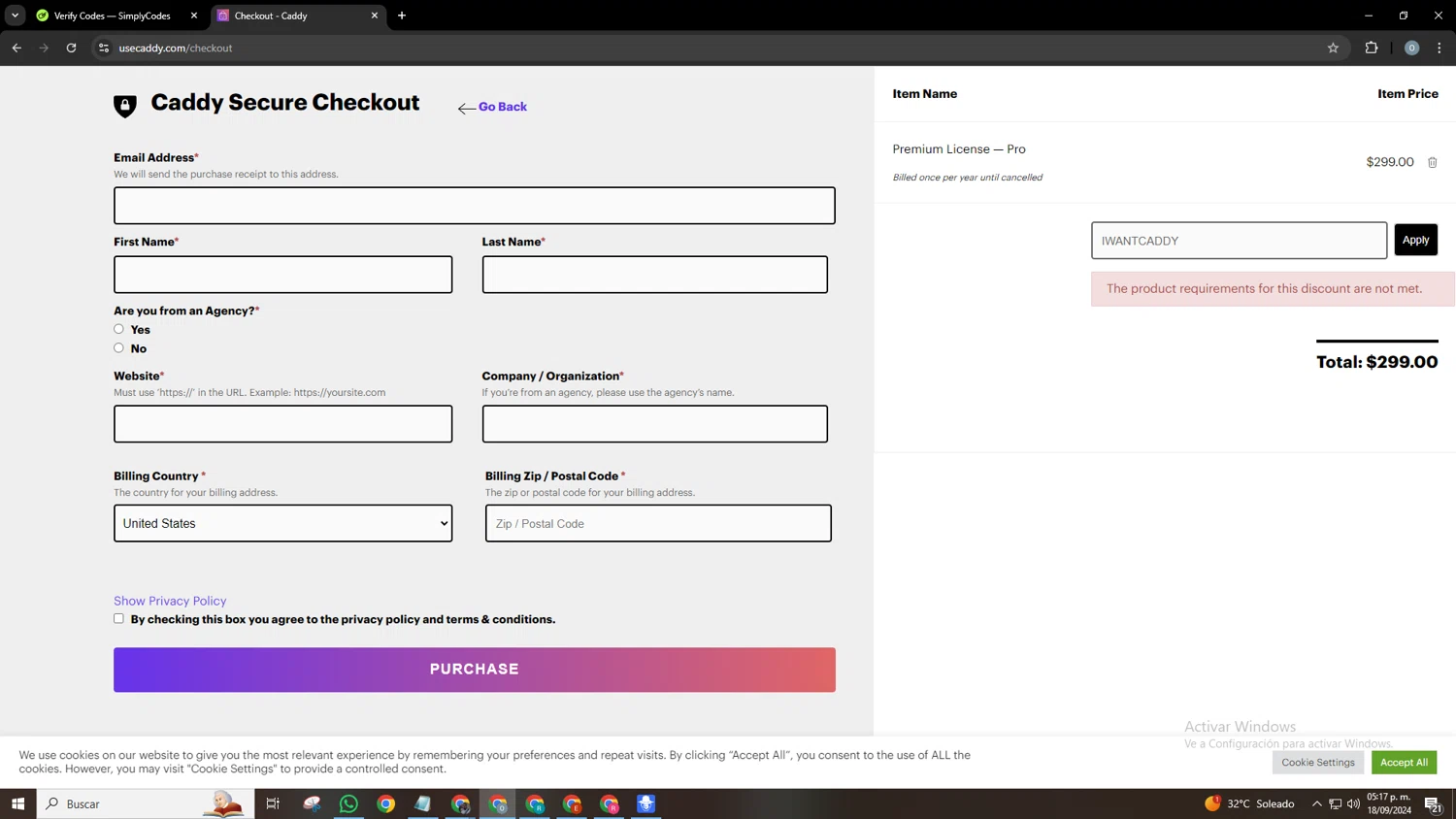Open the browser extensions puzzle icon
The image size is (1456, 819).
coord(1372,48)
